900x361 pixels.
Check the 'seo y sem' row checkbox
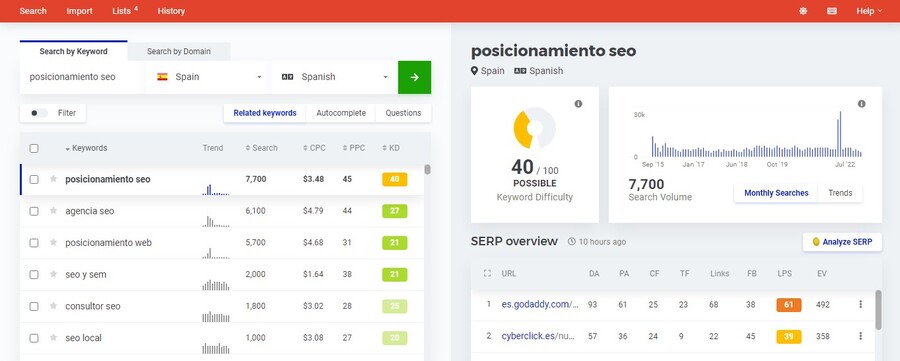coord(34,274)
